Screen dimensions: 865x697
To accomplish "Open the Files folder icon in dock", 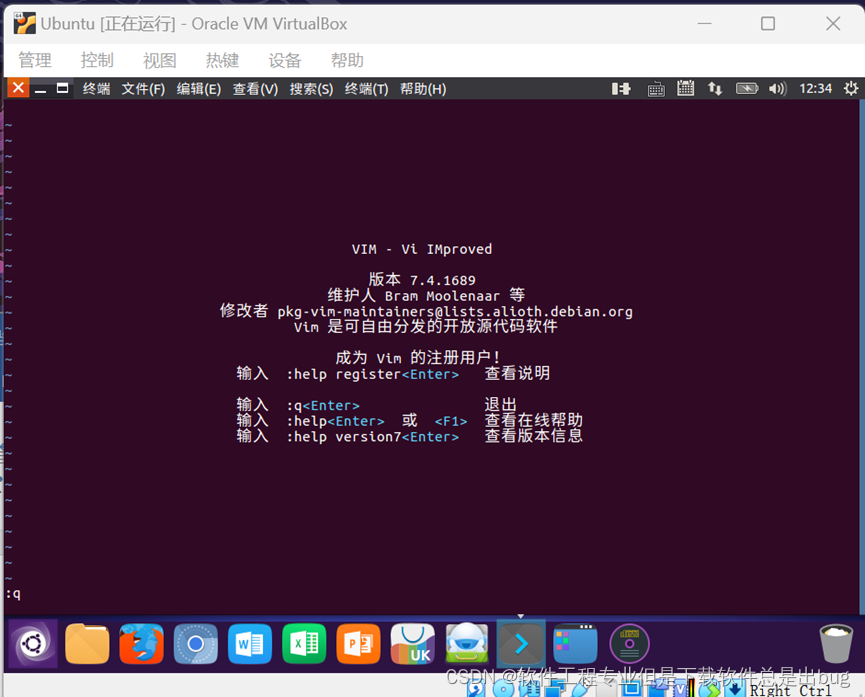I will click(87, 643).
